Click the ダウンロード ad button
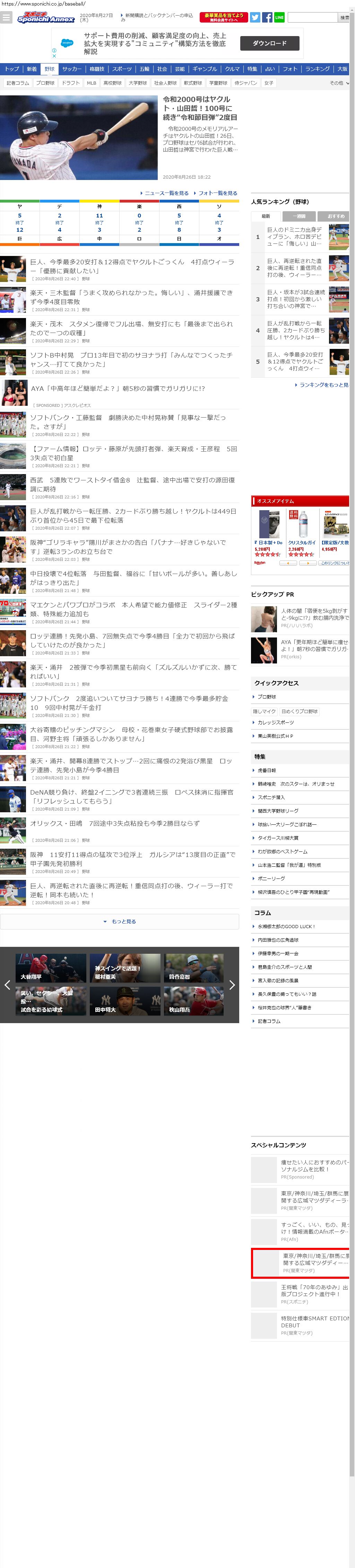 click(x=269, y=43)
